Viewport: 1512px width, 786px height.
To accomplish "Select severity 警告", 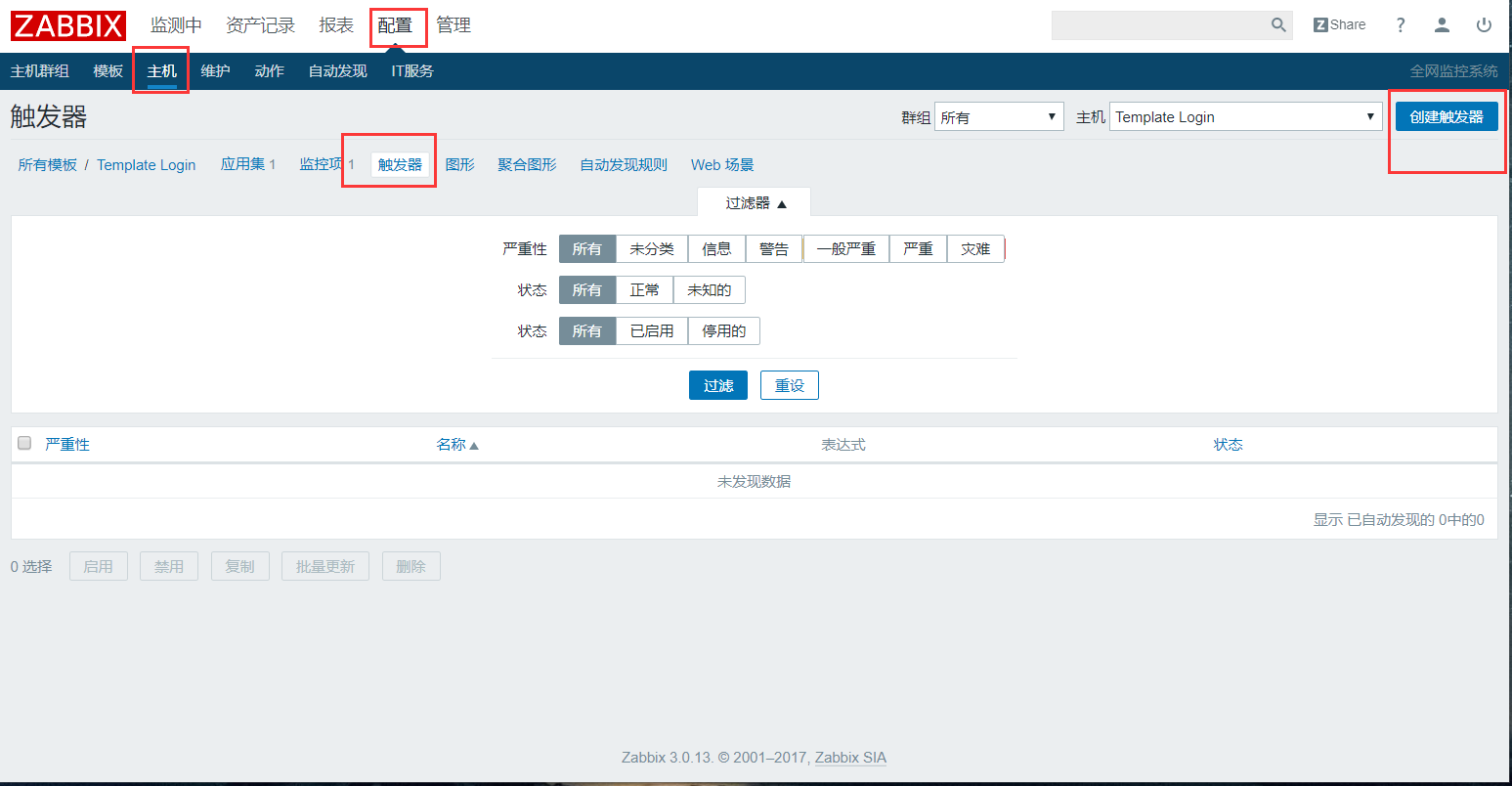I will point(774,249).
